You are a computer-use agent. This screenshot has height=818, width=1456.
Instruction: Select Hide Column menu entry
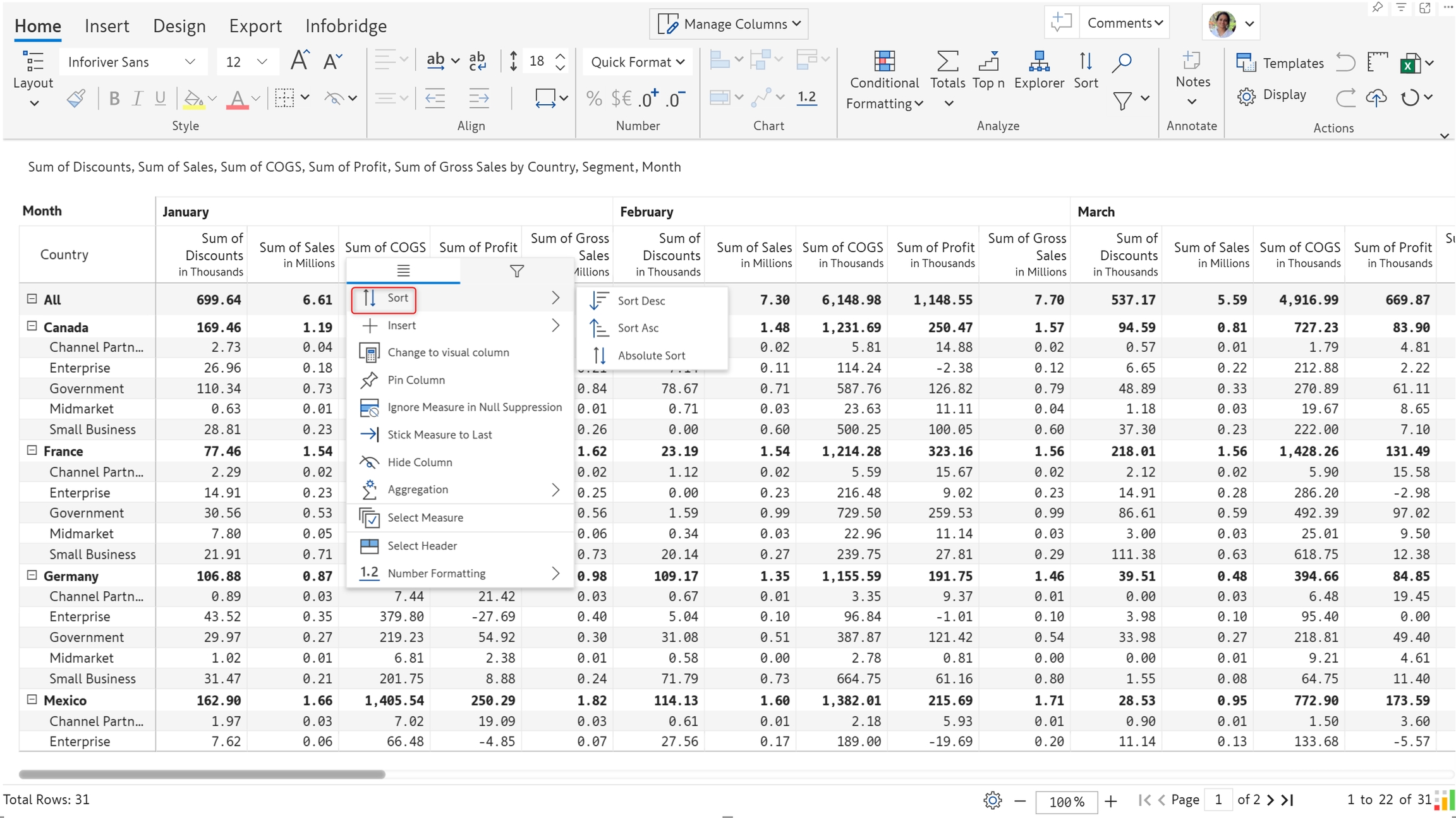pos(420,462)
